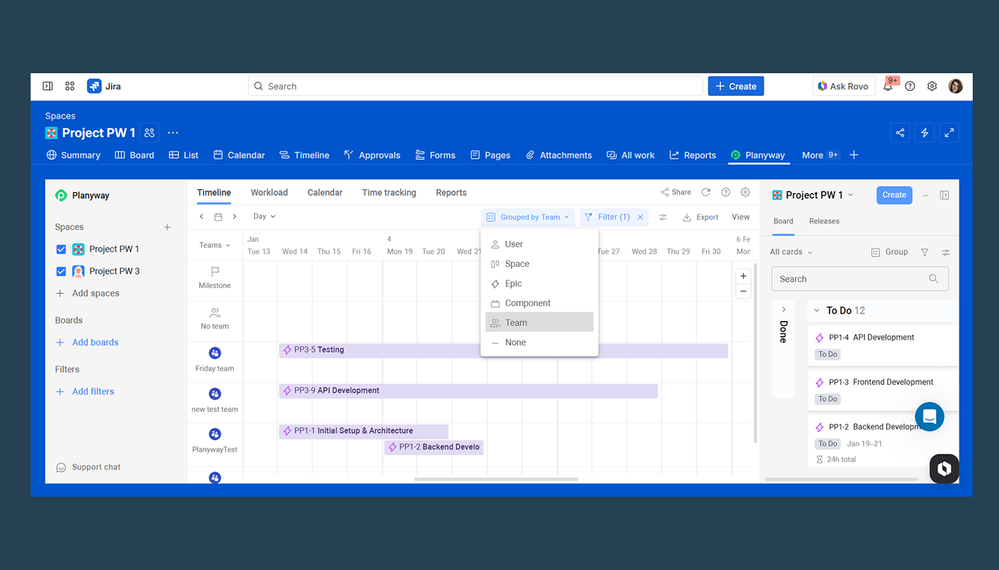This screenshot has height=570, width=999.
Task: Click the Ask Rovo button
Action: pos(844,86)
